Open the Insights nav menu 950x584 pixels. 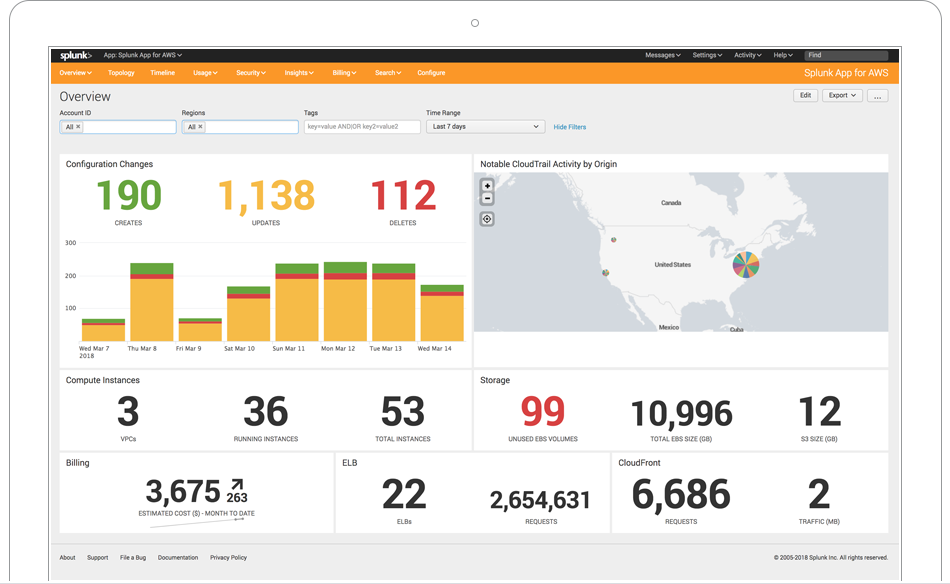point(299,73)
